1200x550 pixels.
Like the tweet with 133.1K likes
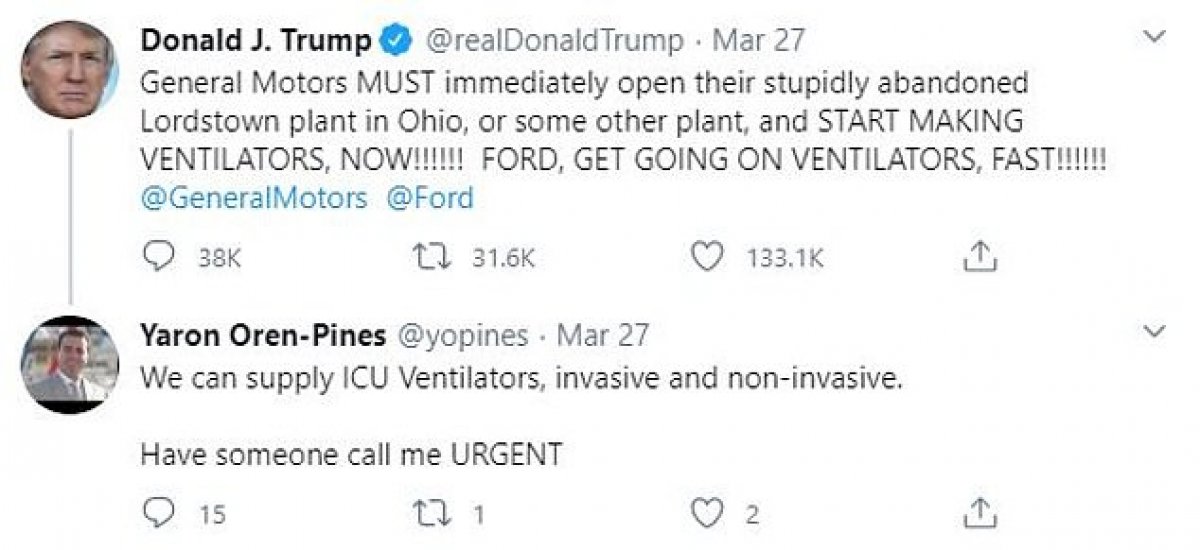tap(708, 257)
